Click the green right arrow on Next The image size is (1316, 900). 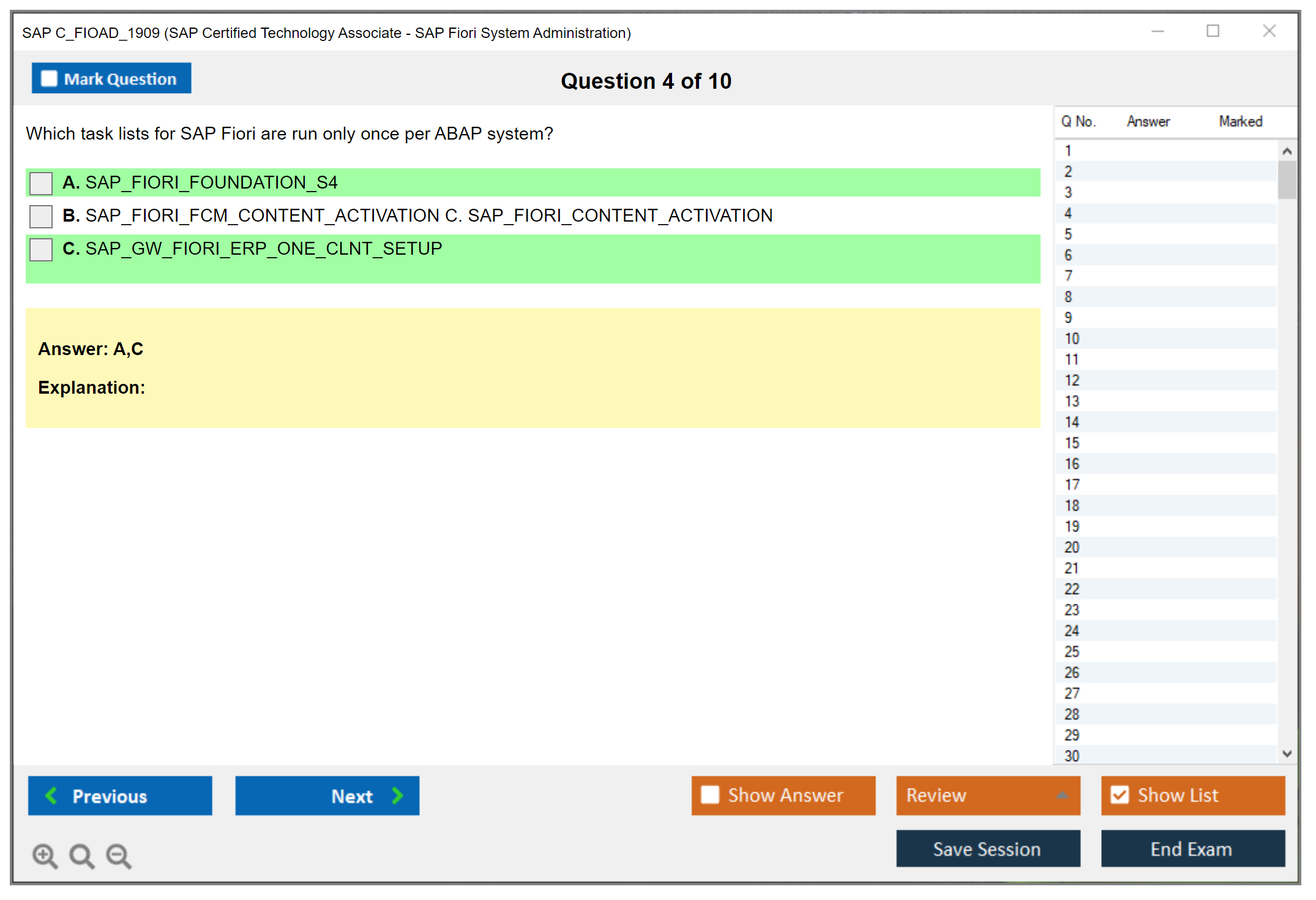click(x=397, y=796)
